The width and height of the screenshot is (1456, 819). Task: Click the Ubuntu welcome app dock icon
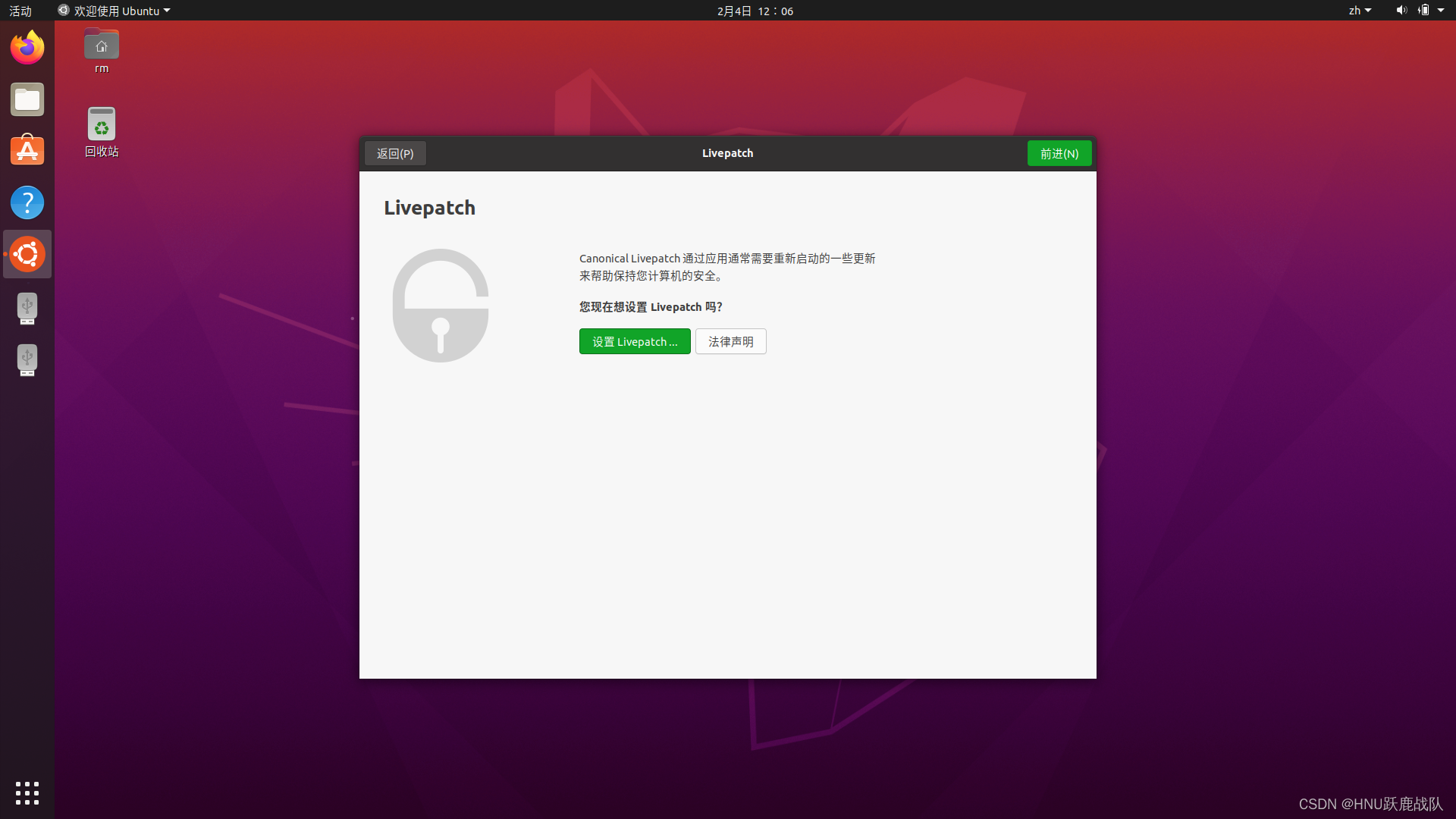tap(27, 254)
